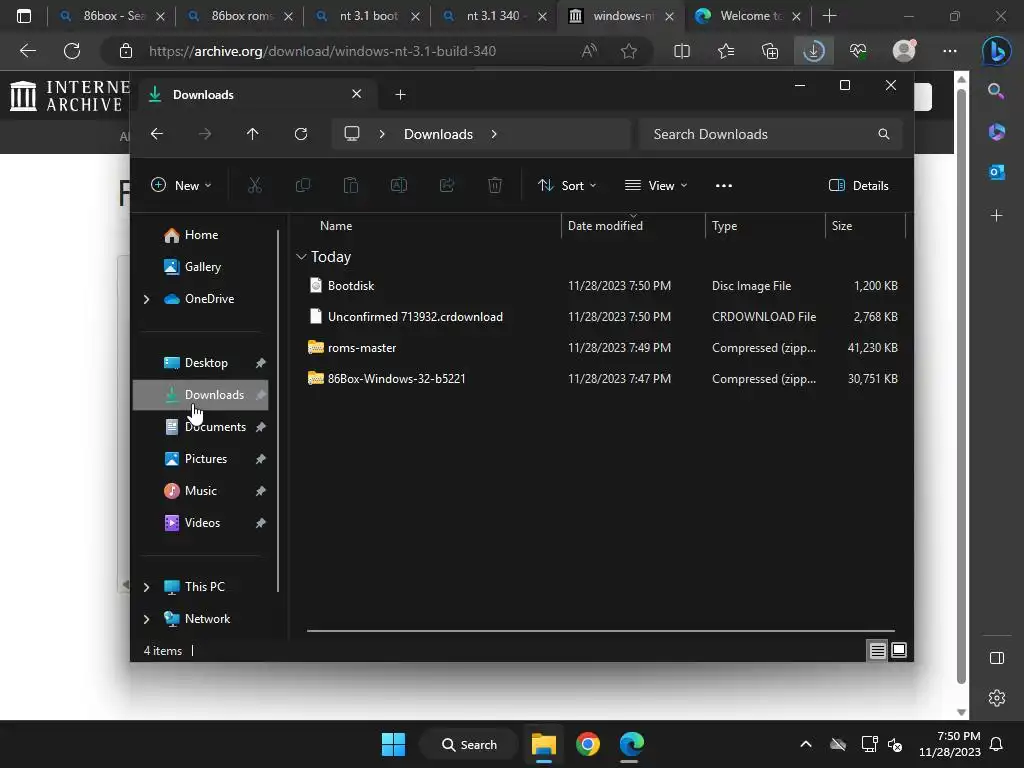Click the Paste clipboard icon in Explorer toolbar
1024x768 pixels.
click(351, 185)
